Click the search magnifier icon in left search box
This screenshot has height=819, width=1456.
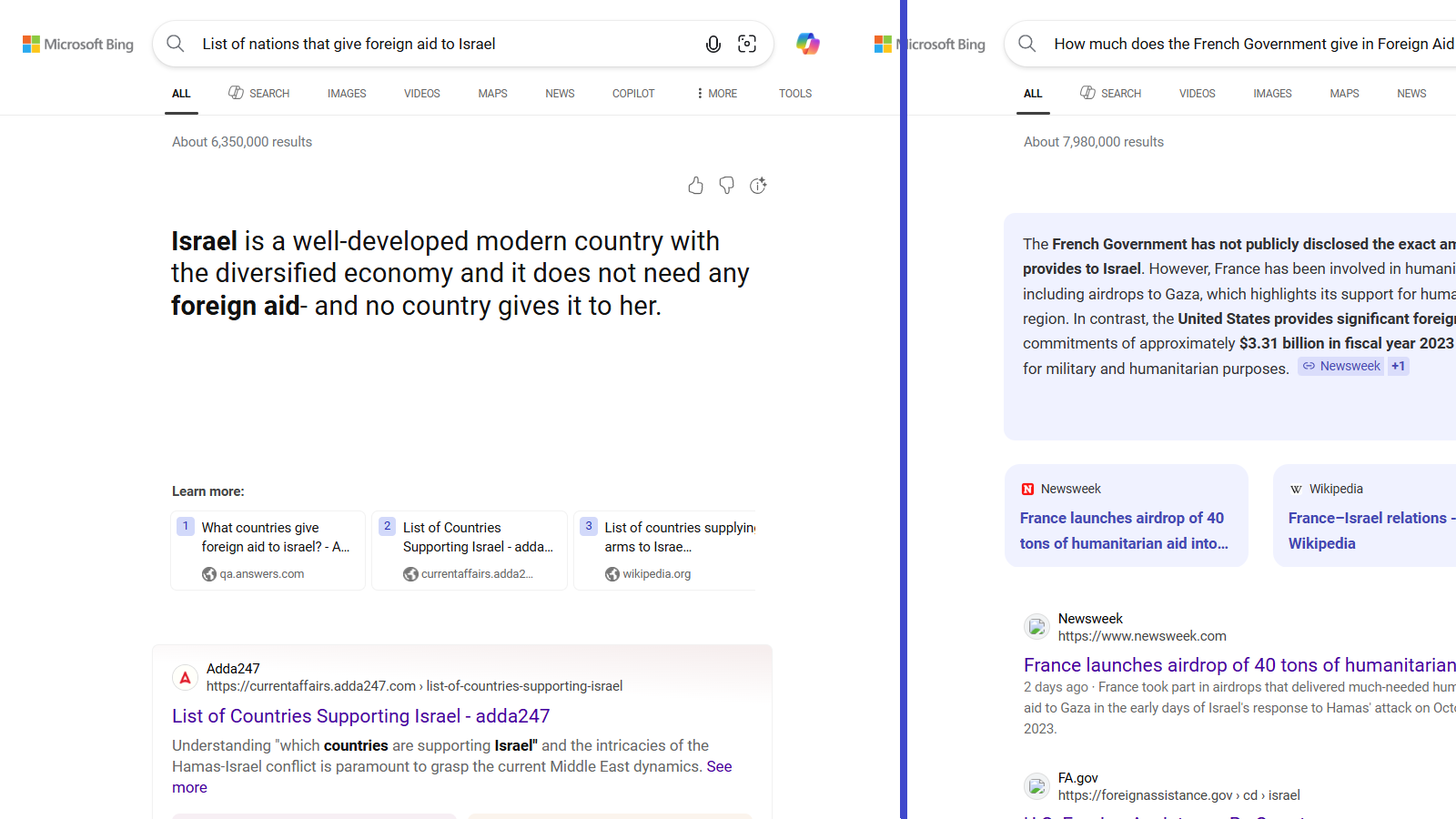pos(176,44)
